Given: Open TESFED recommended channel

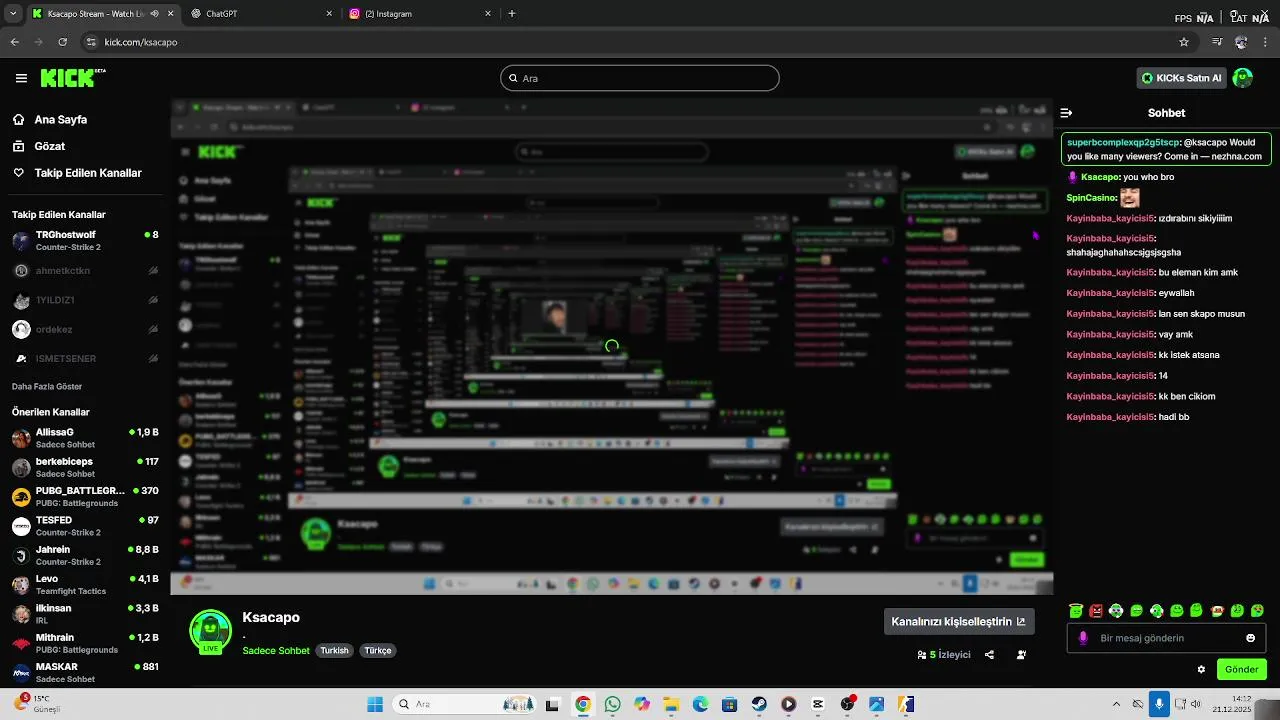Looking at the screenshot, I should click(x=85, y=526).
